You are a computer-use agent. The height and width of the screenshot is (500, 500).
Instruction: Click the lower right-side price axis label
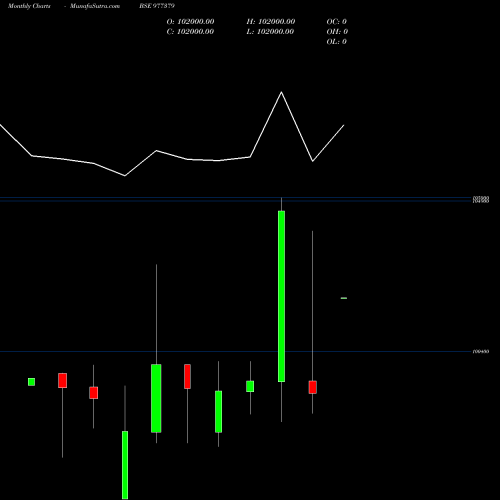[481, 352]
